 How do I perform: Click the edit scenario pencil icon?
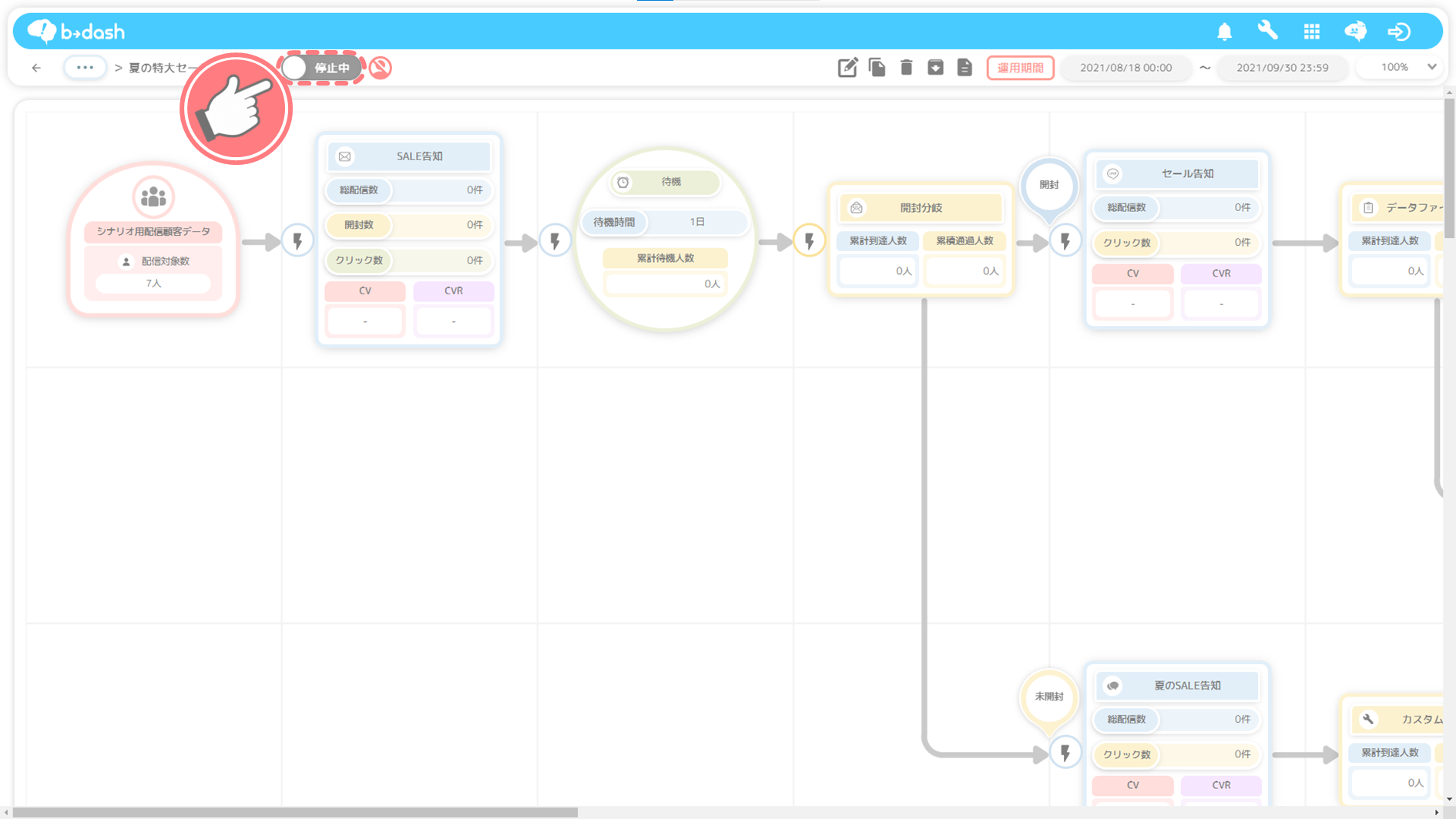coord(847,68)
